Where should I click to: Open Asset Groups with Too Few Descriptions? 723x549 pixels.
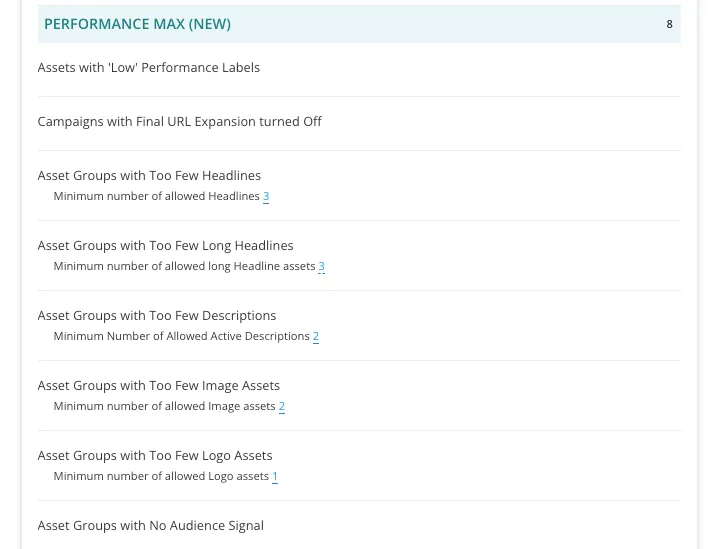point(157,316)
